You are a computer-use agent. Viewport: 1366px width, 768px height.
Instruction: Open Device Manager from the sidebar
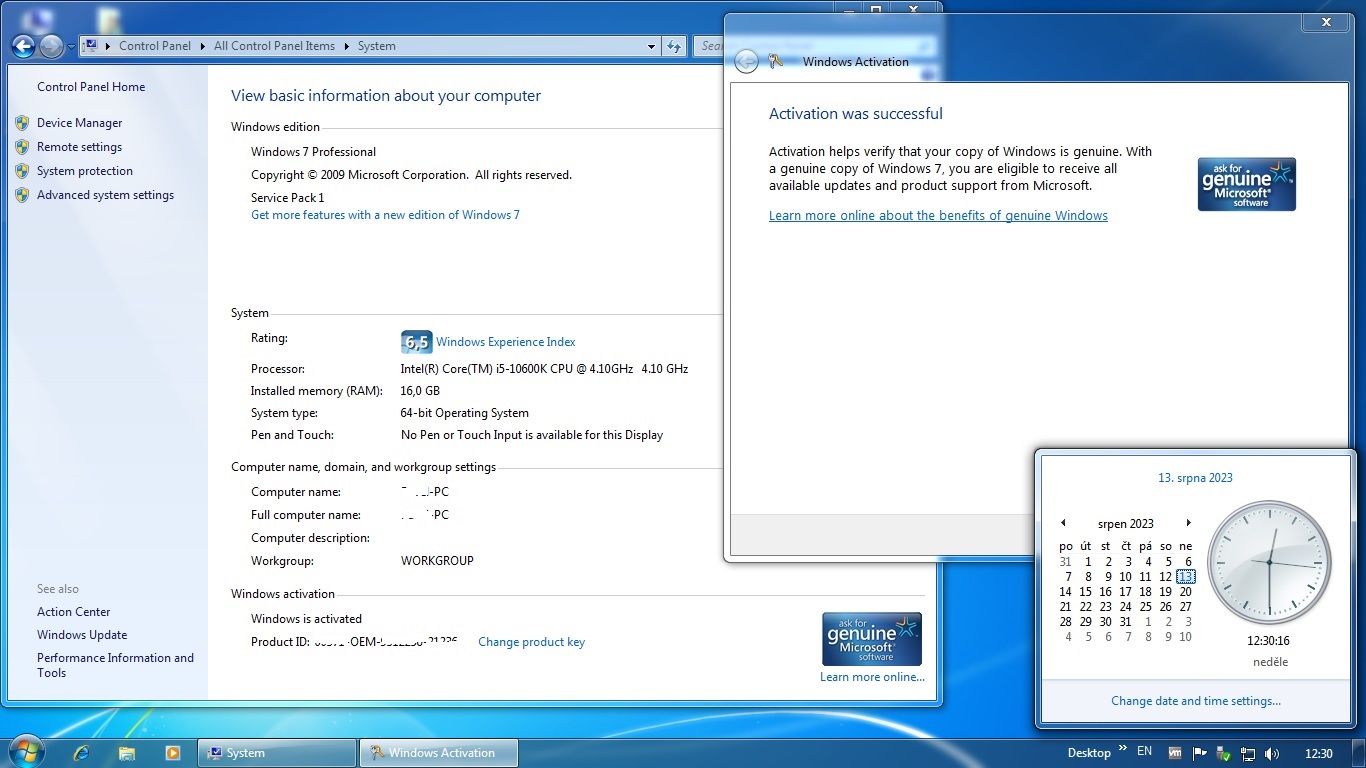point(80,123)
